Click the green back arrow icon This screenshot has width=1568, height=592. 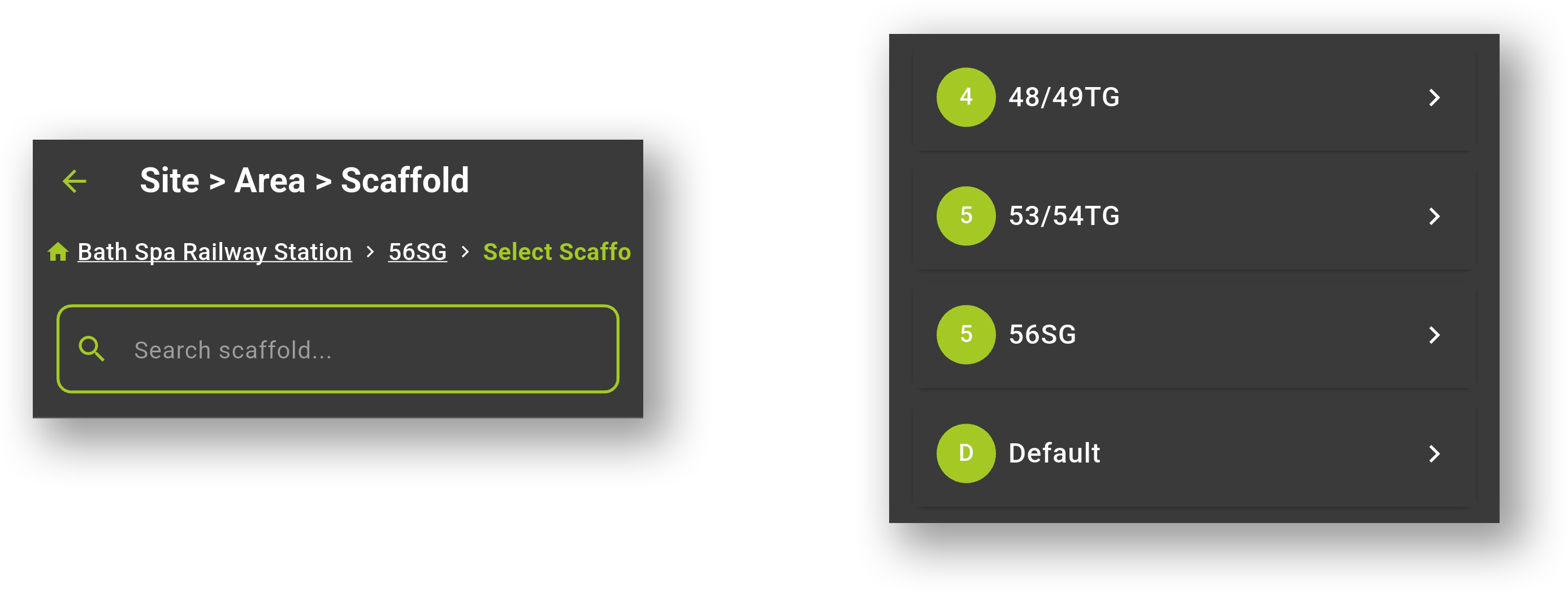pos(75,181)
